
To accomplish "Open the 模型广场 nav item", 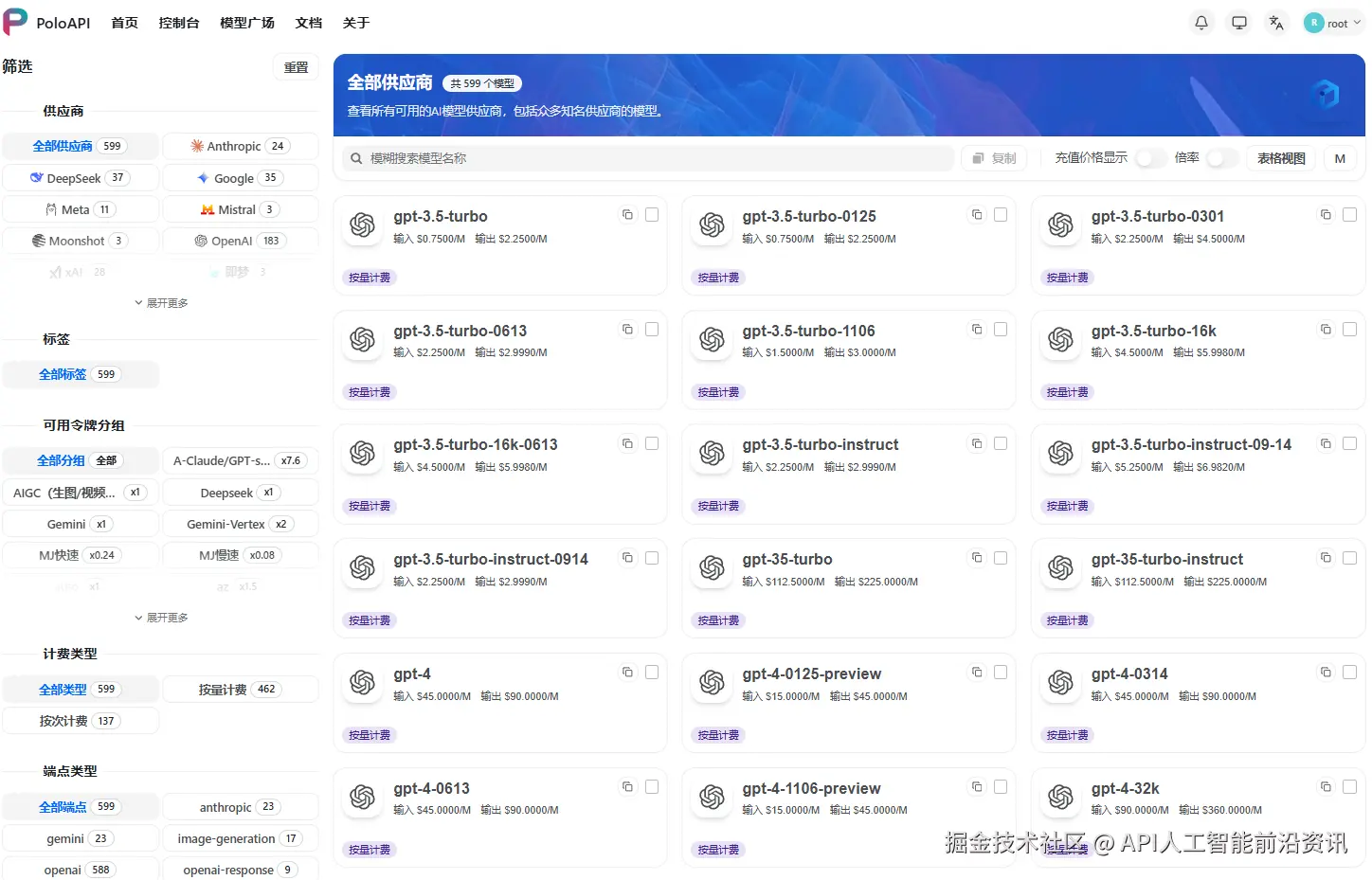I will point(247,23).
